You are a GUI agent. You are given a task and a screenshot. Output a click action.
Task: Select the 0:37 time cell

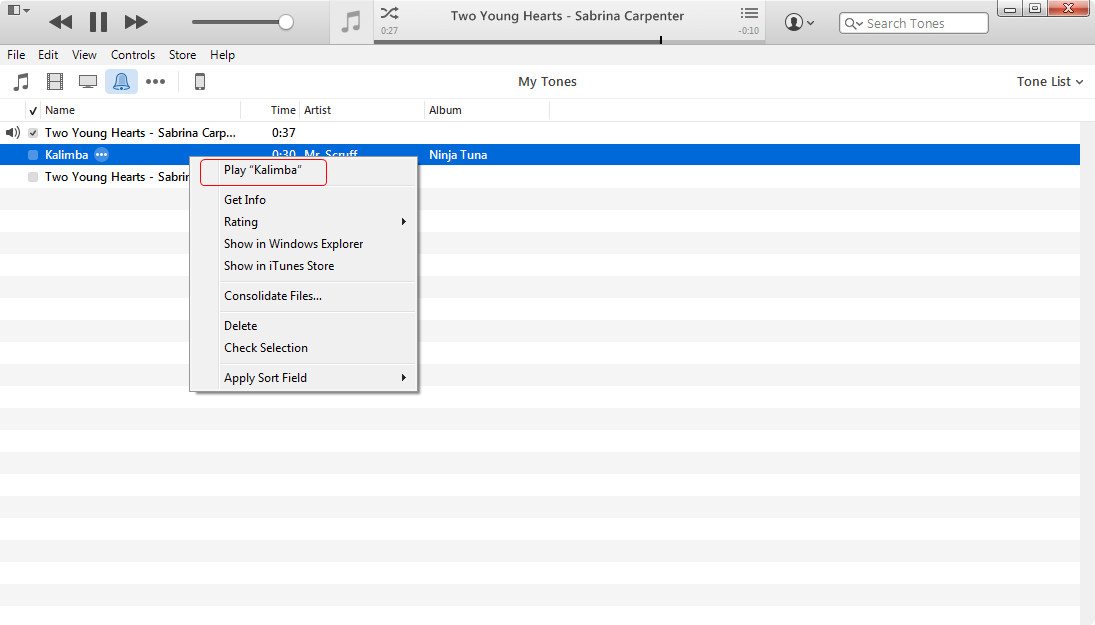(x=284, y=133)
